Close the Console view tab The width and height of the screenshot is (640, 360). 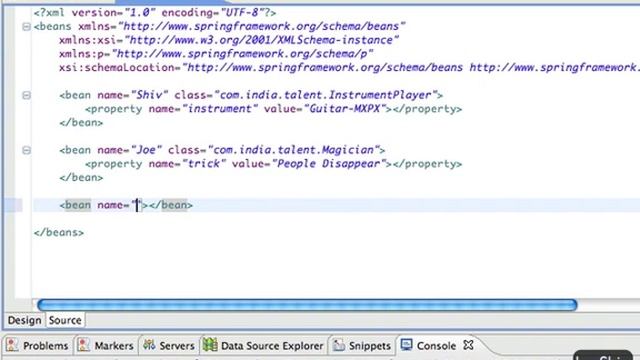[469, 345]
